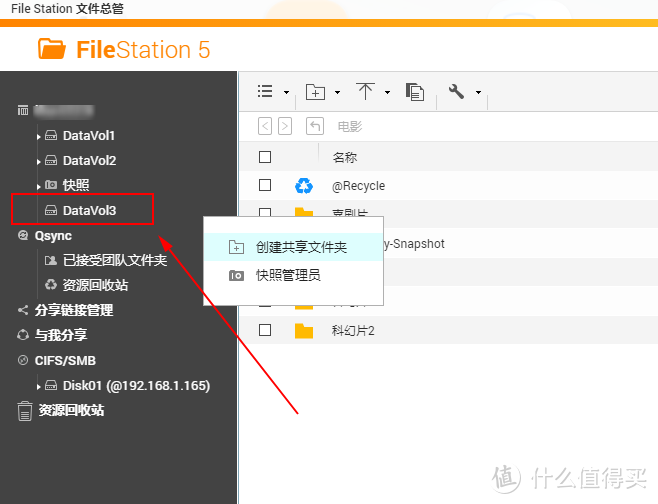Click the shared-with-me icon
Screen dimensions: 658x504
point(23,335)
